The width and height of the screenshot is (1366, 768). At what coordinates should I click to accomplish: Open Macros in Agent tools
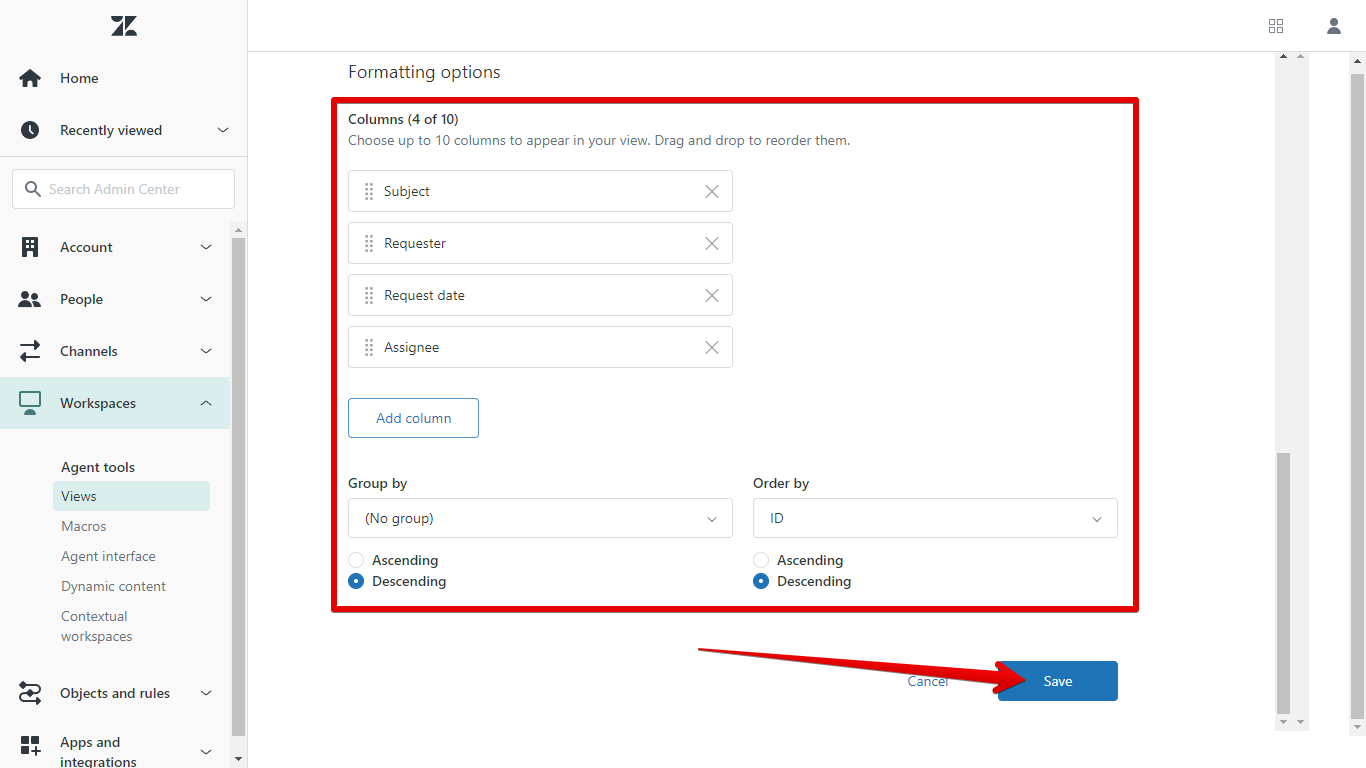[x=84, y=526]
